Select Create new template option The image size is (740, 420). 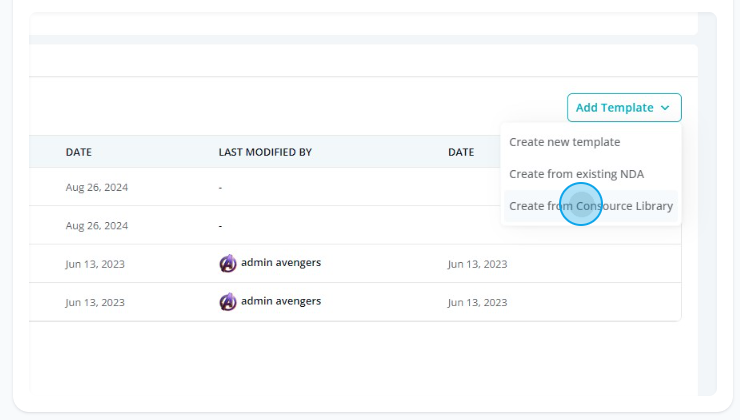(x=564, y=142)
